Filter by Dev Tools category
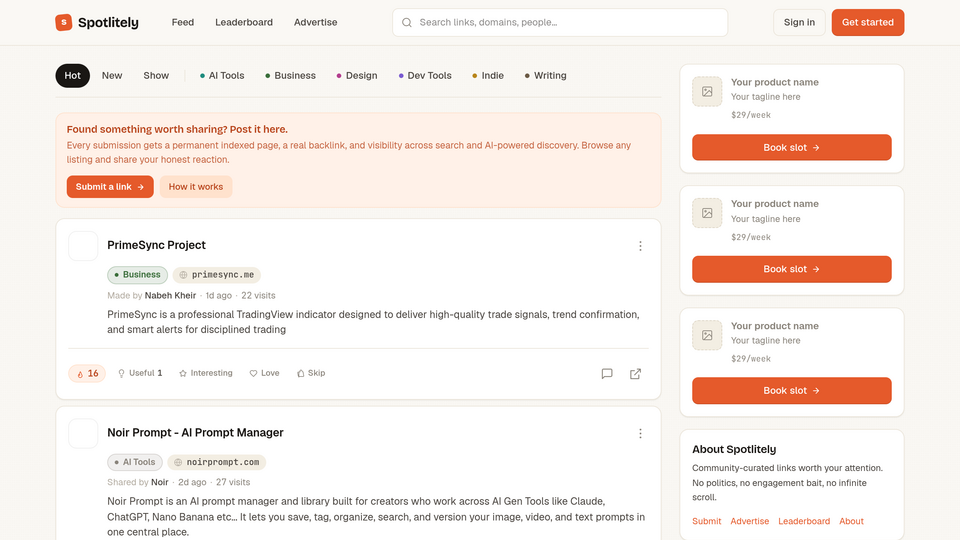Image resolution: width=960 pixels, height=540 pixels. [x=425, y=76]
